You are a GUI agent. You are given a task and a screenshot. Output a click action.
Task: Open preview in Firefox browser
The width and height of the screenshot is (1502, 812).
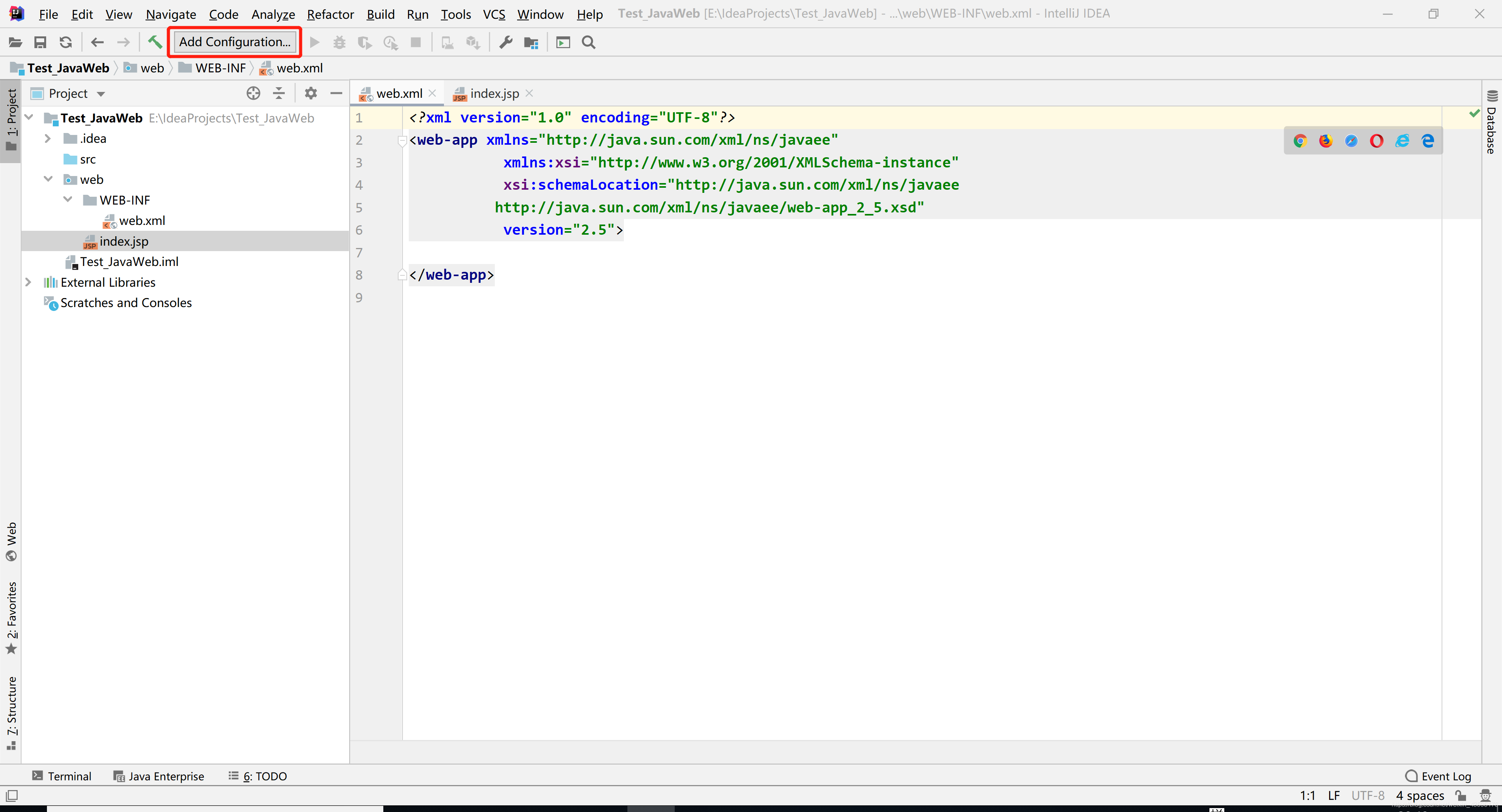coord(1325,141)
